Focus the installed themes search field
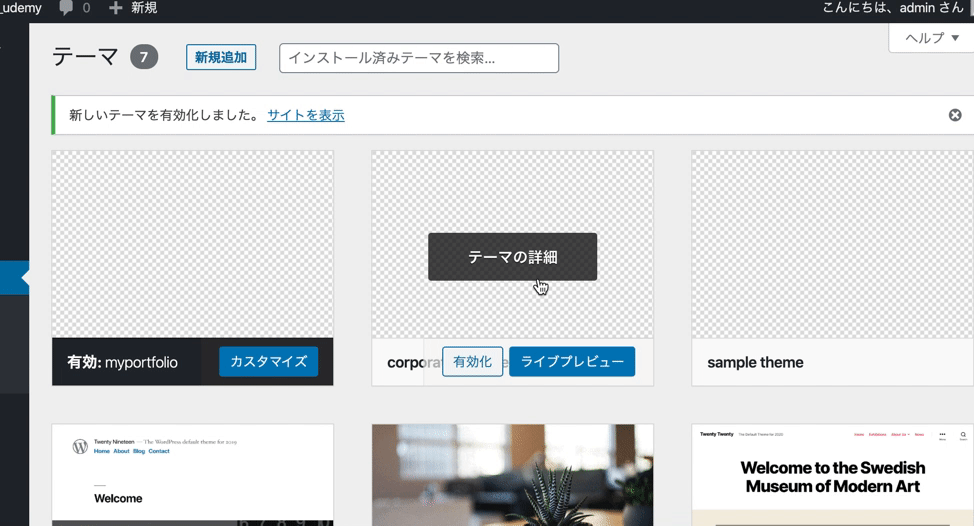The height and width of the screenshot is (526, 974). tap(419, 58)
